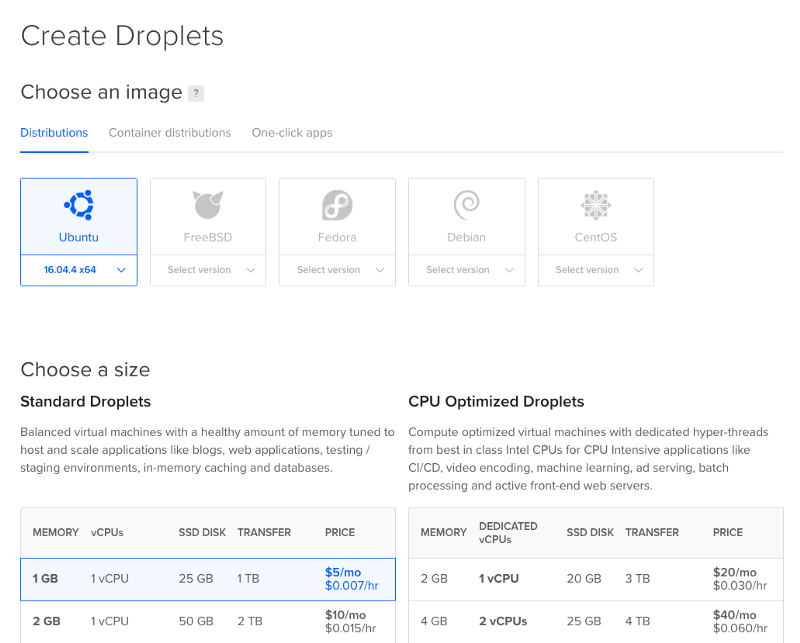Click the Choose a size heading
This screenshot has width=800, height=643.
[85, 370]
